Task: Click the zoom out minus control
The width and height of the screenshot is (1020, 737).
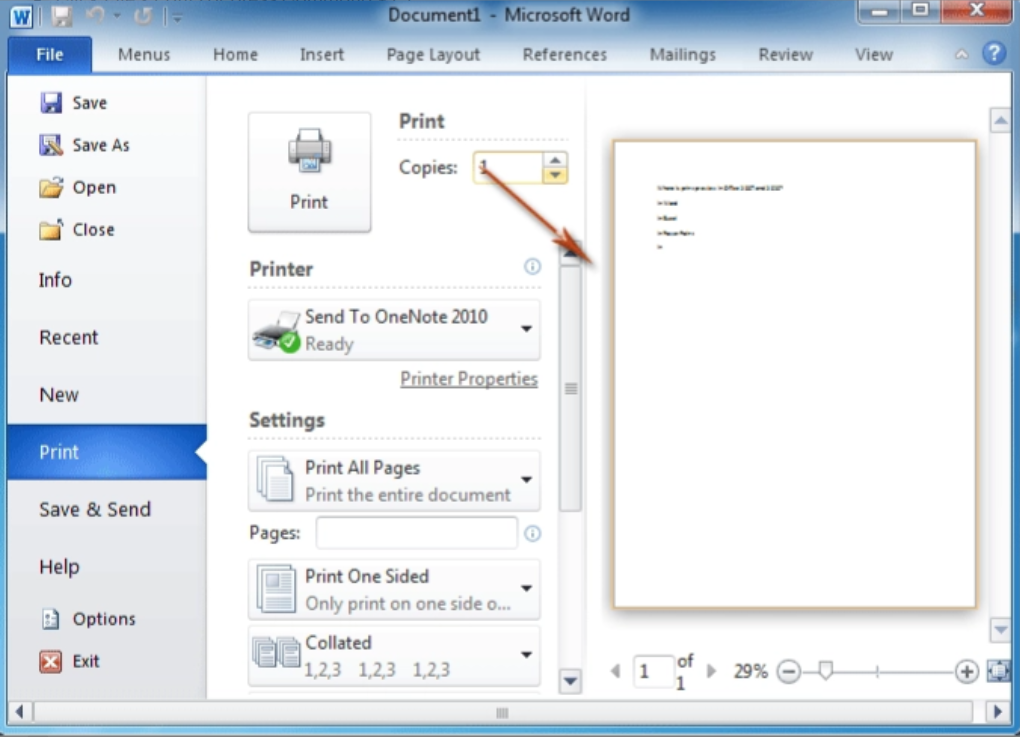Action: point(790,671)
